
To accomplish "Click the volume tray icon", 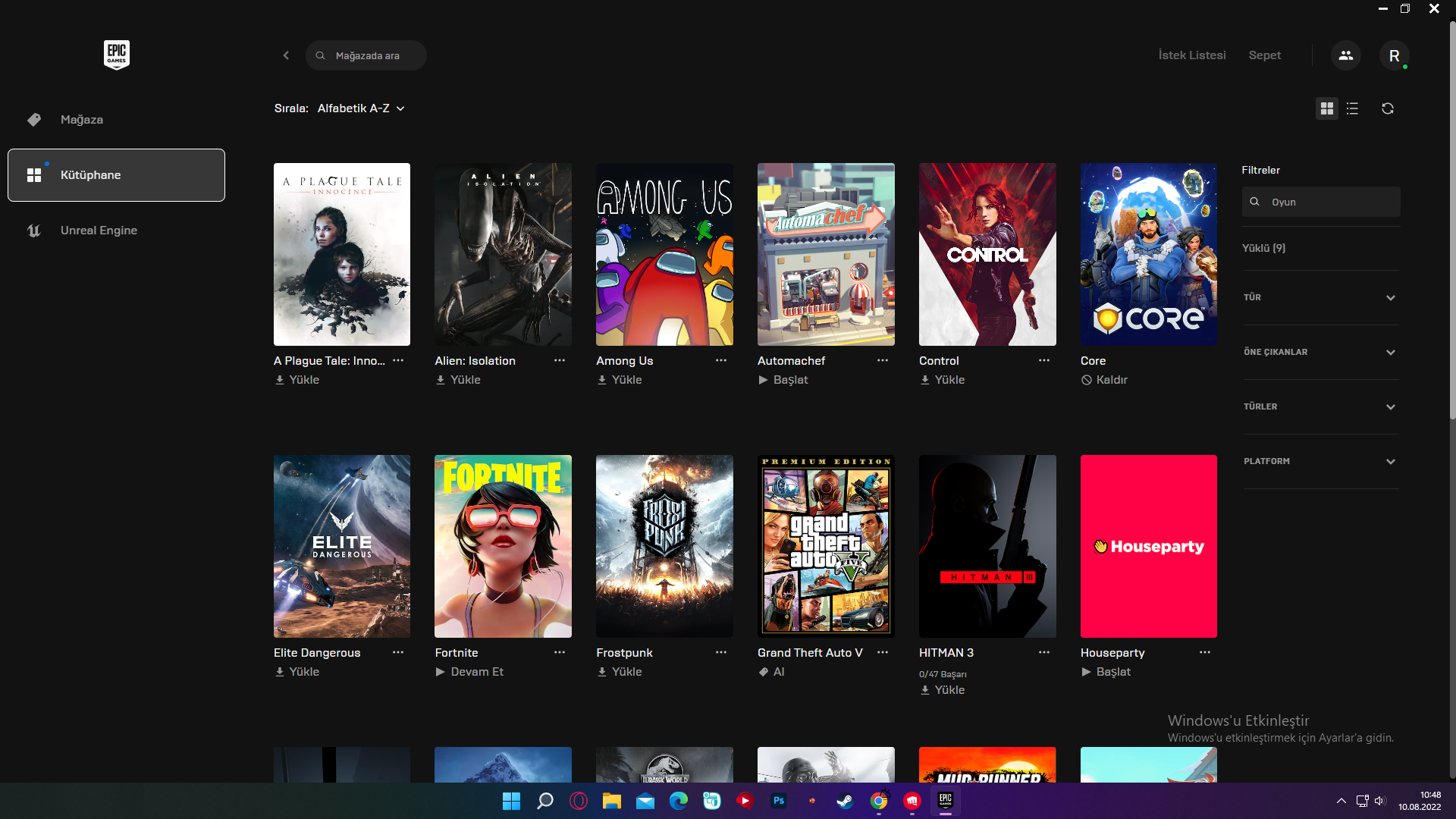I will click(1379, 801).
